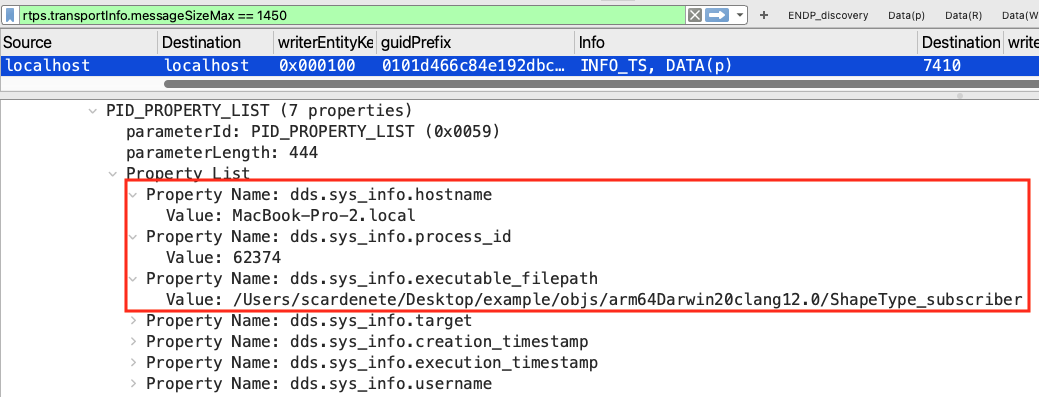Clear the display filter with X button
1039x397 pixels.
point(694,15)
